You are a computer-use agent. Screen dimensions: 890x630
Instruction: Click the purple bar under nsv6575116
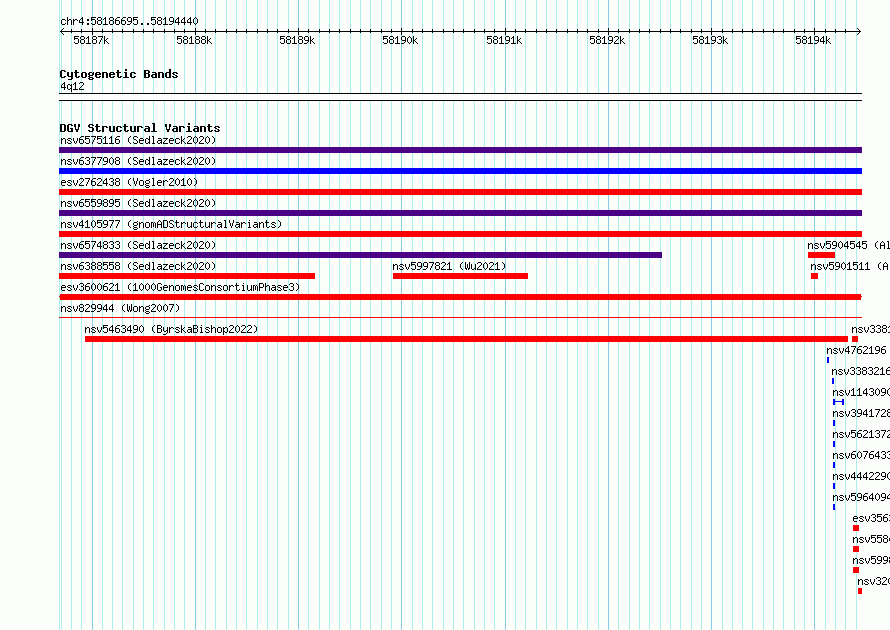[460, 150]
